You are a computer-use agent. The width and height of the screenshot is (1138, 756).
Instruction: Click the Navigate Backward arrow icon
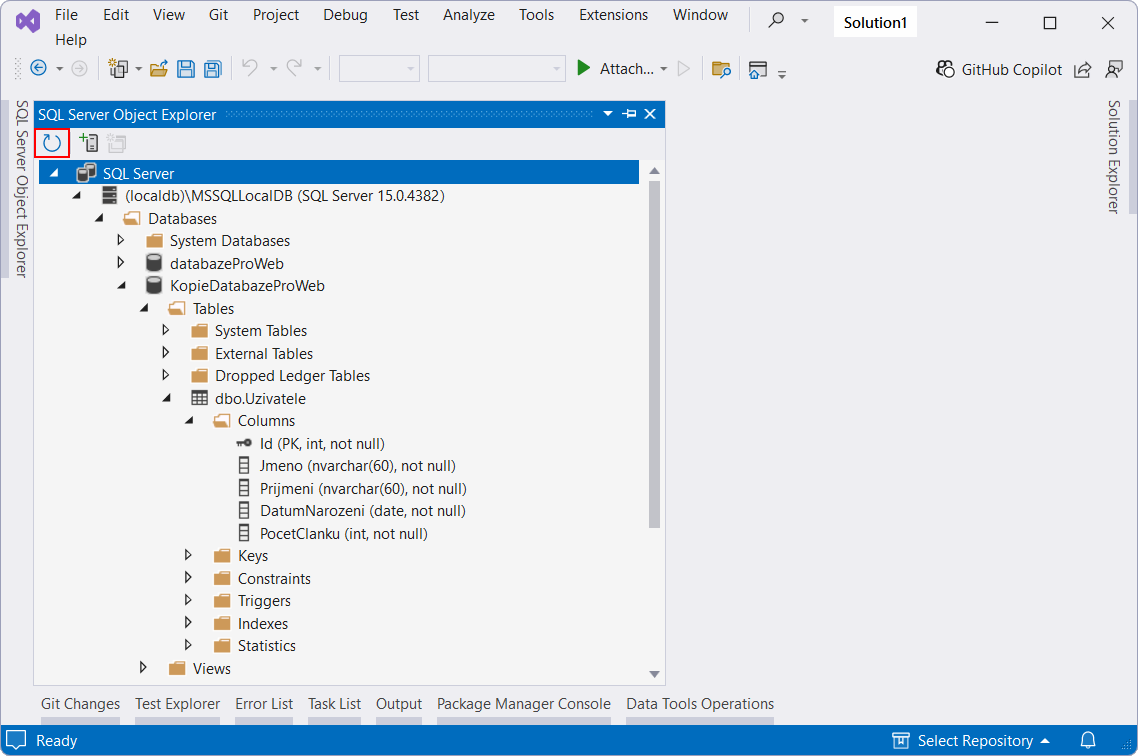click(x=40, y=68)
